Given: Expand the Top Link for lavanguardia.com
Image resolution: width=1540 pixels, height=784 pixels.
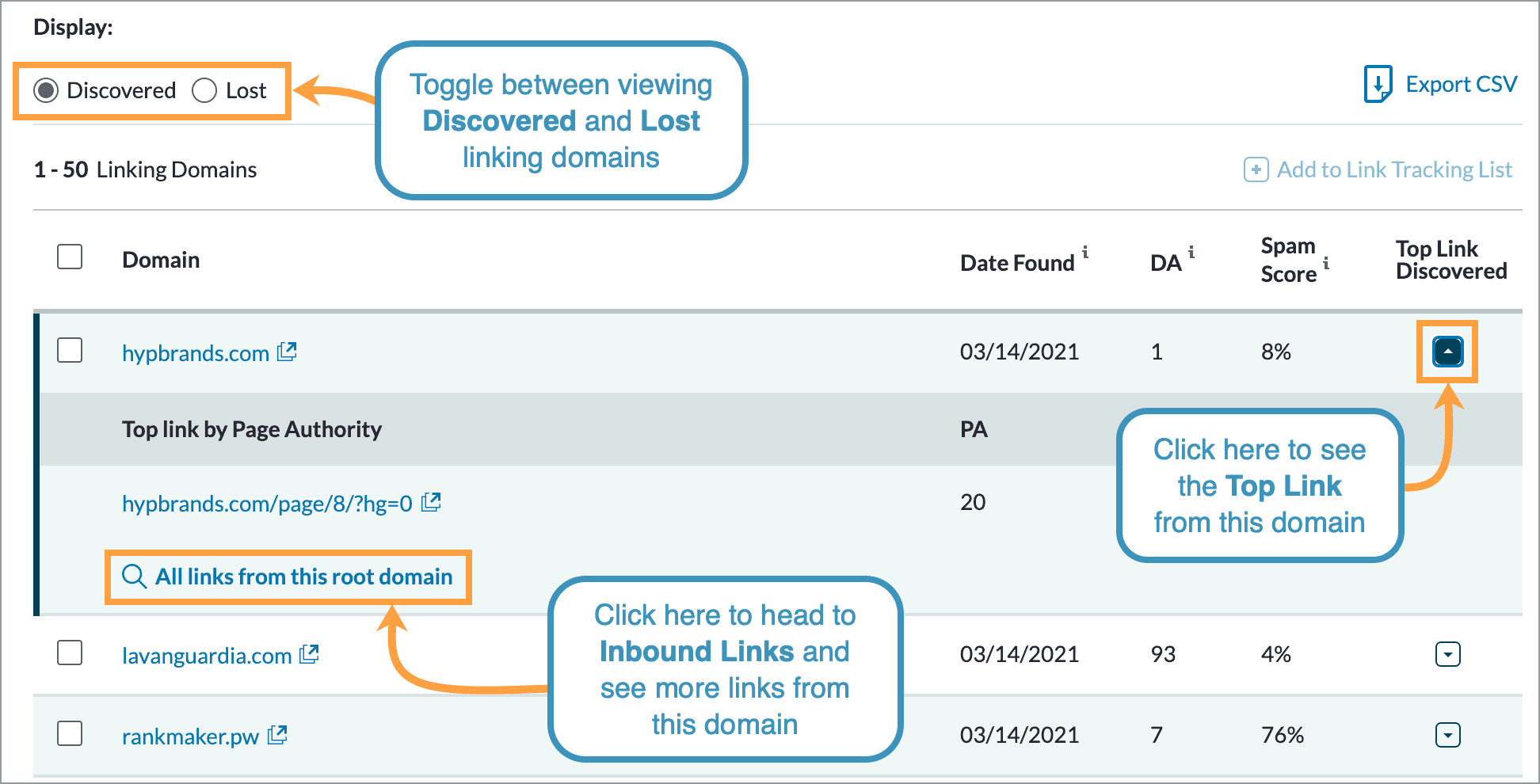Looking at the screenshot, I should [x=1447, y=654].
